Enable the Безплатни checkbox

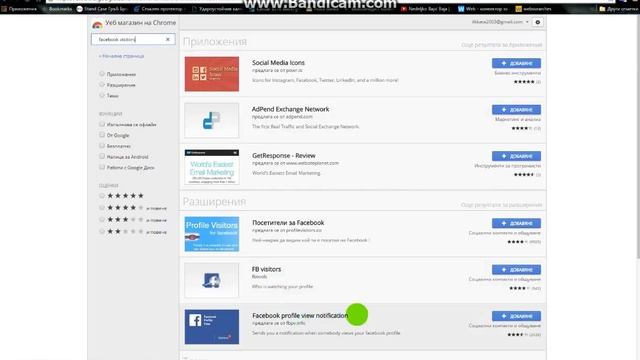(x=102, y=145)
